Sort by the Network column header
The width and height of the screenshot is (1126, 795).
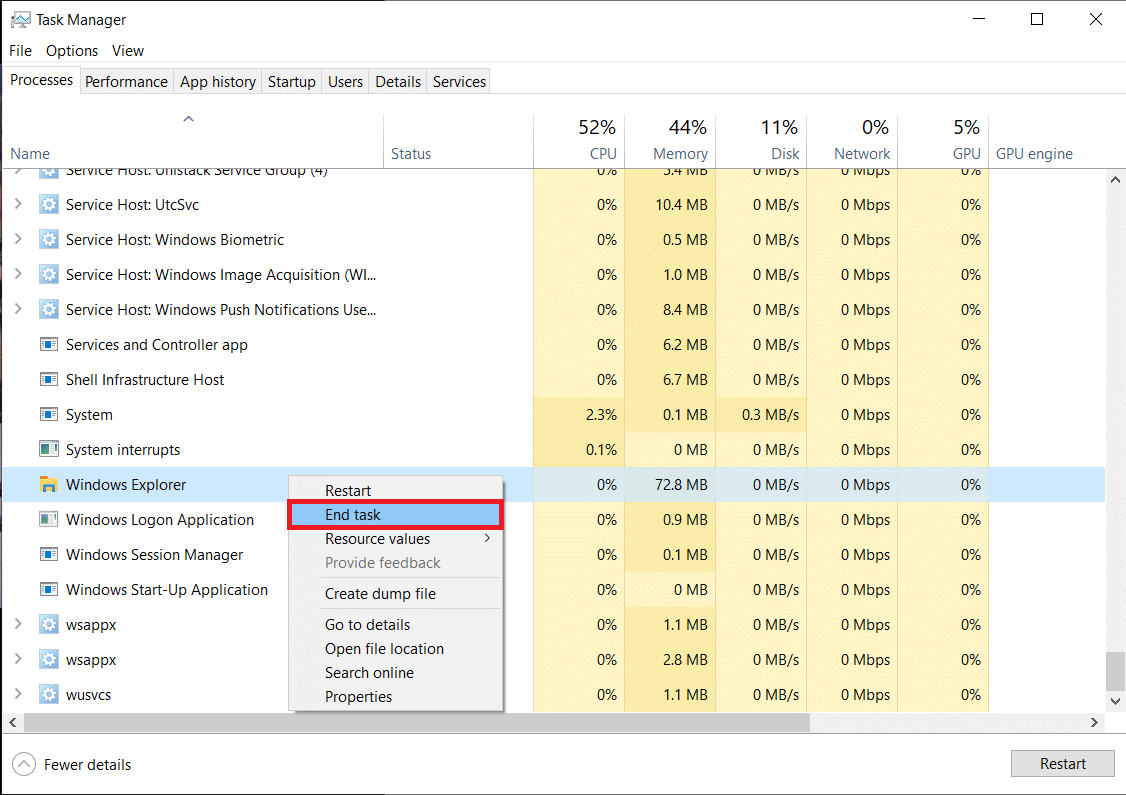pyautogui.click(x=853, y=141)
